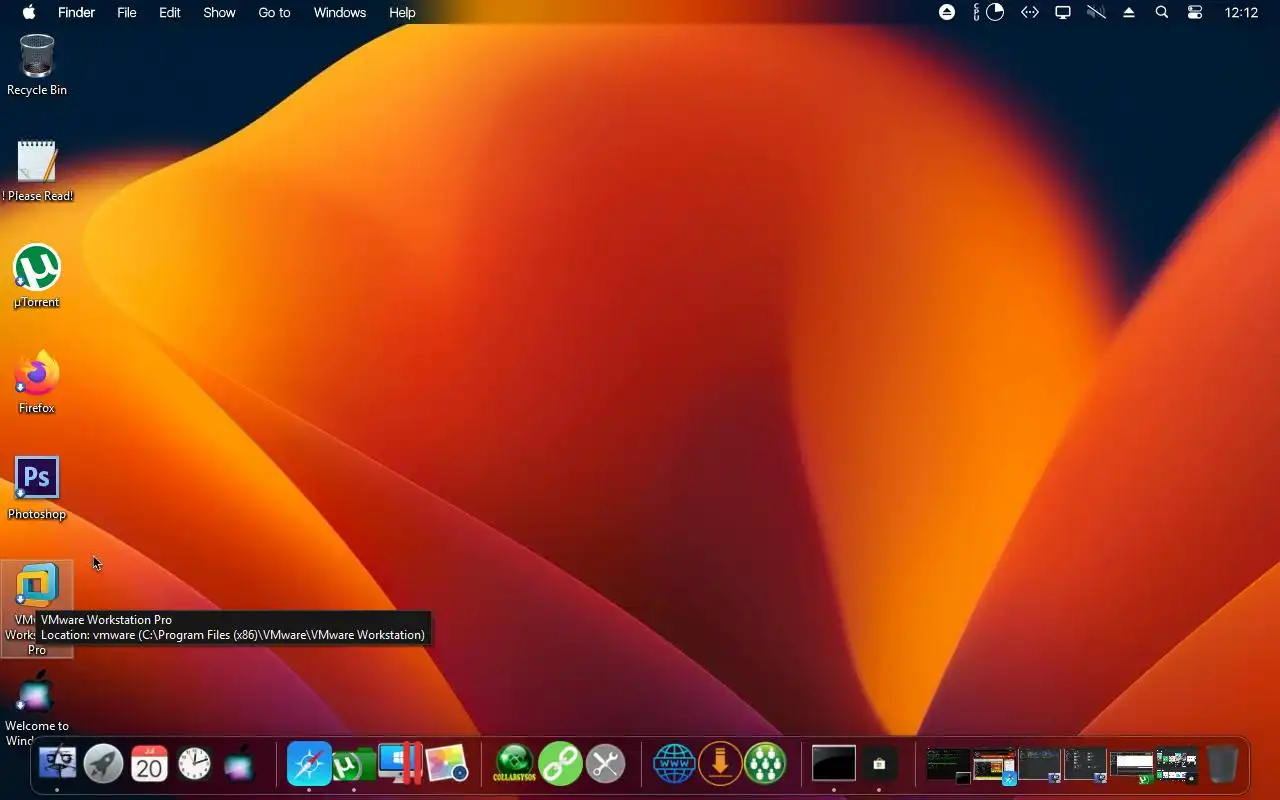Open the Finder menu
This screenshot has width=1280, height=800.
point(76,12)
